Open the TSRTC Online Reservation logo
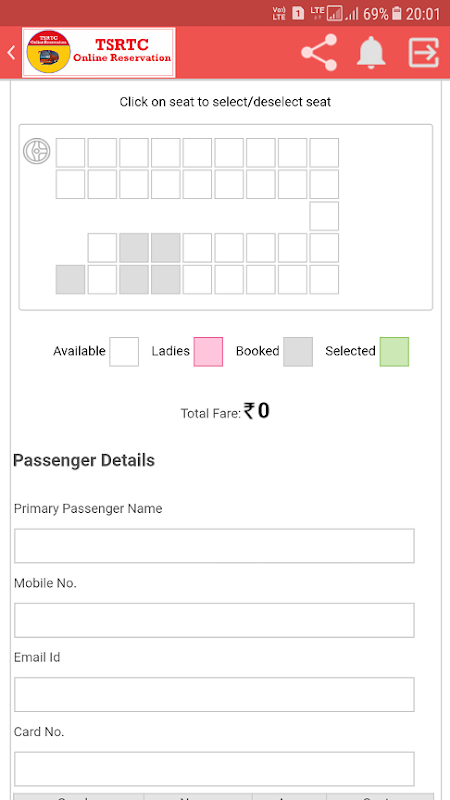This screenshot has width=450, height=800. tap(98, 53)
